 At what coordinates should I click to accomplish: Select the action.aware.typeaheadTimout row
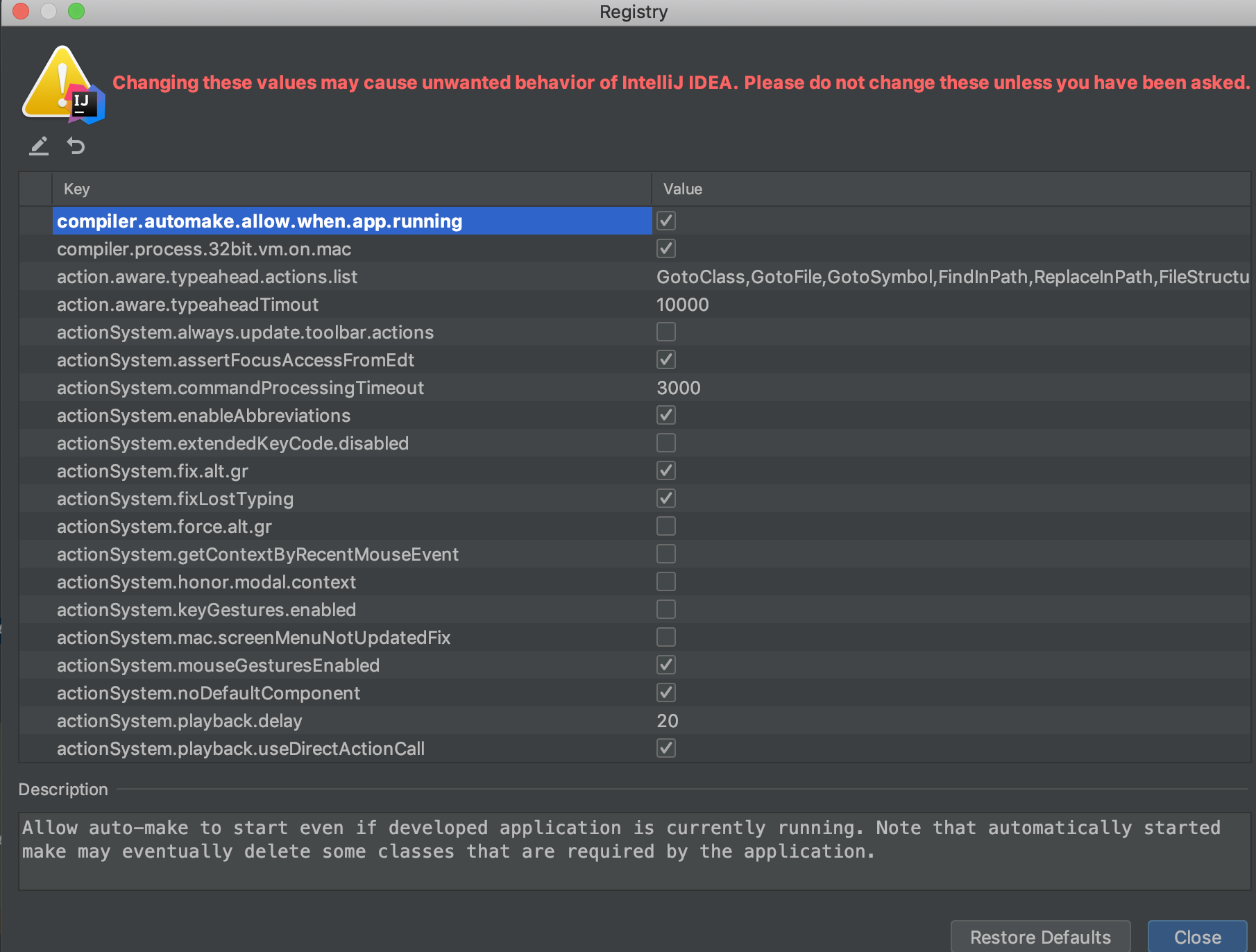pyautogui.click(x=187, y=305)
